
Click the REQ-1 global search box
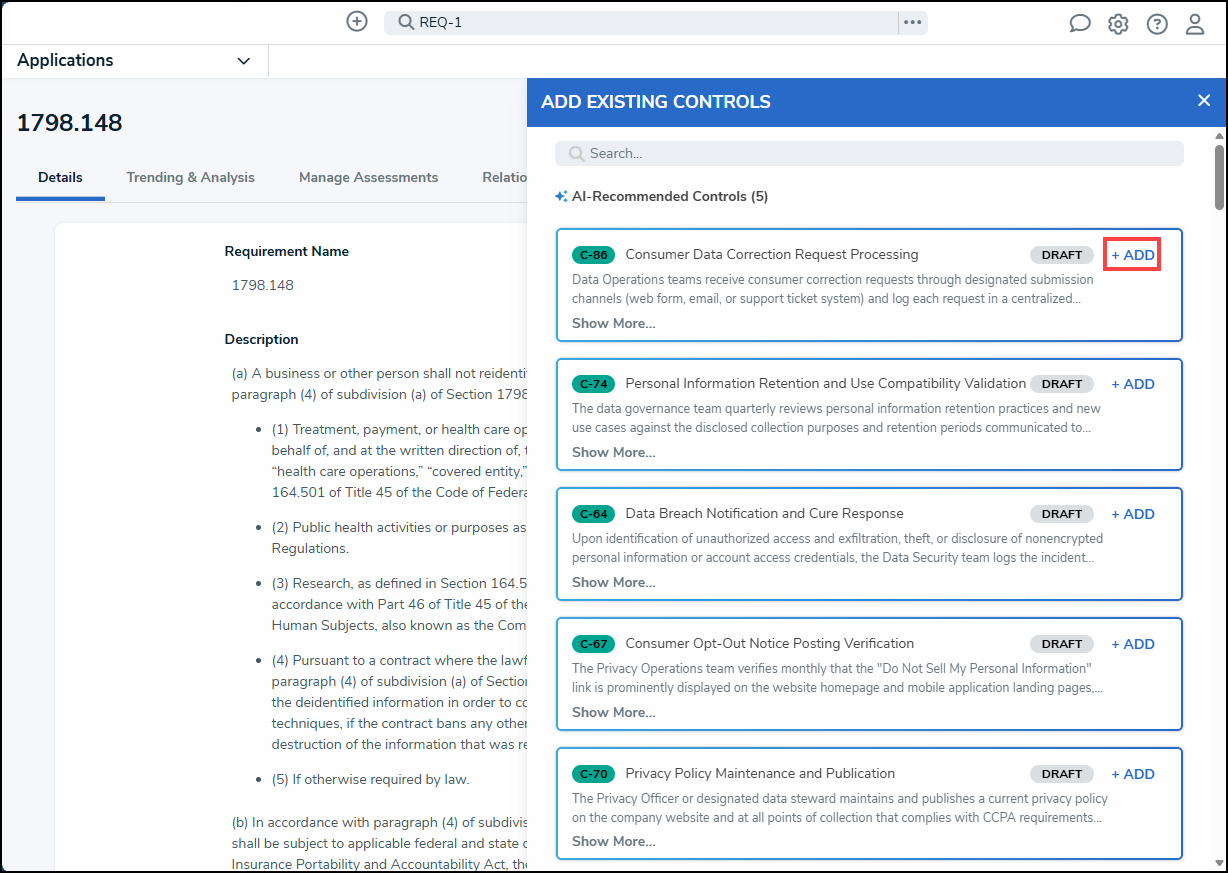pos(641,22)
